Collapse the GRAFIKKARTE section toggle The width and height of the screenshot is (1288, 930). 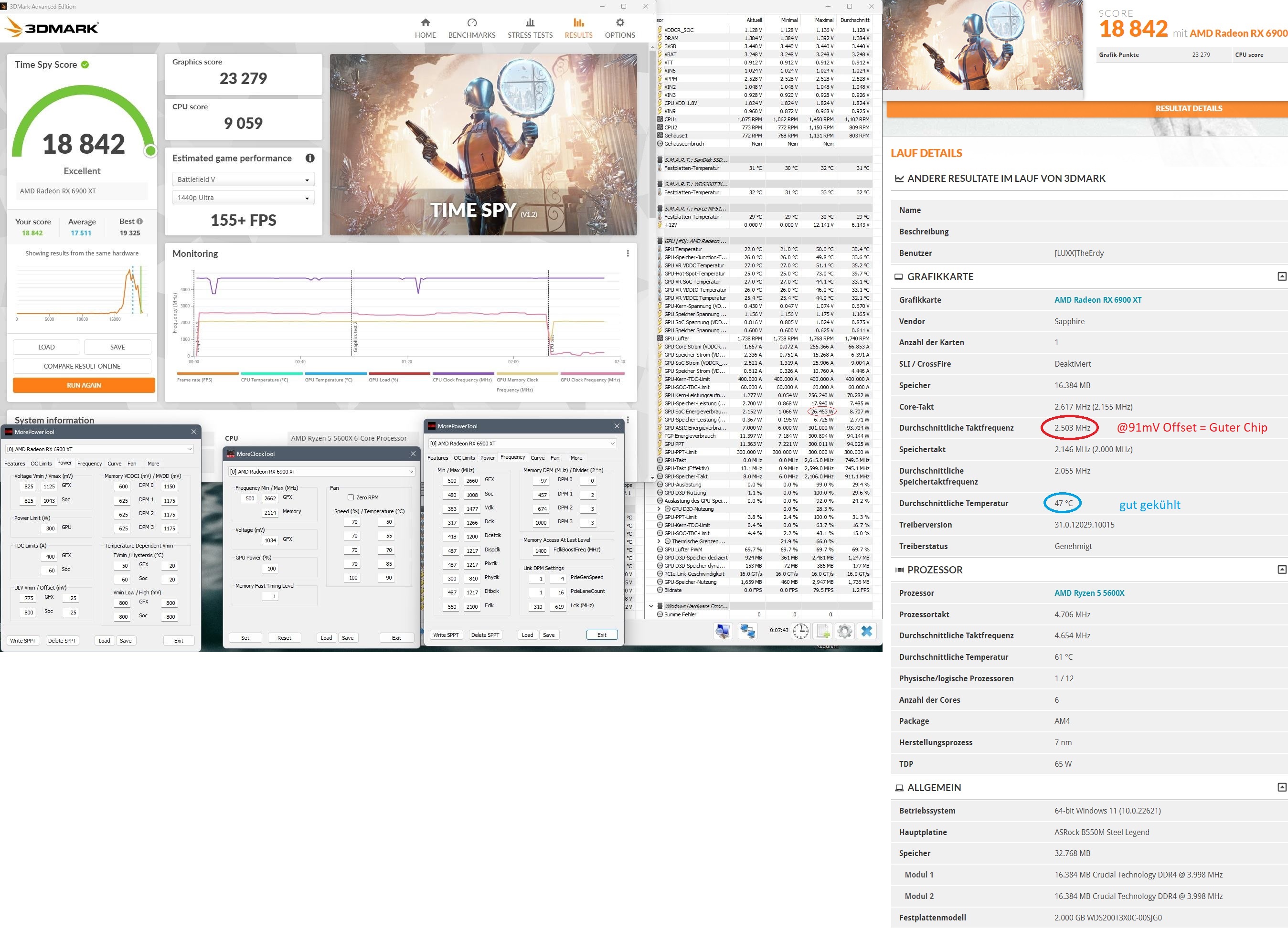click(x=1281, y=276)
